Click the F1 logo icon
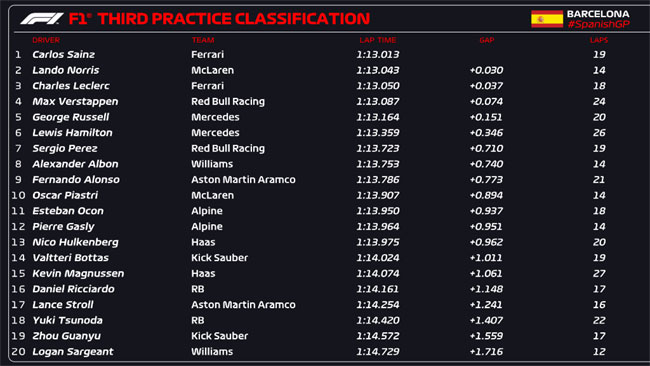Screen dimensions: 650x366 (42, 19)
